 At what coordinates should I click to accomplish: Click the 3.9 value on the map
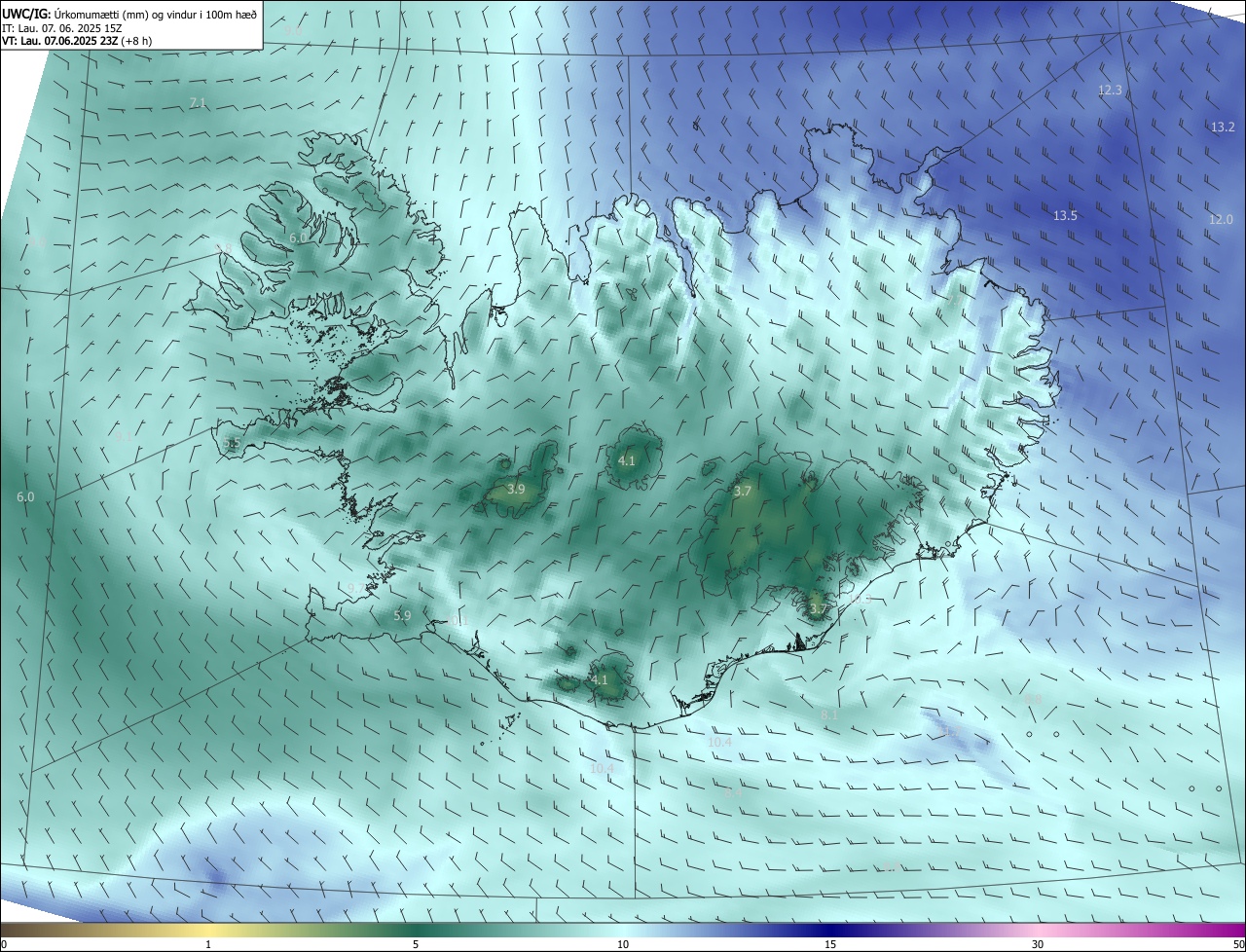517,489
